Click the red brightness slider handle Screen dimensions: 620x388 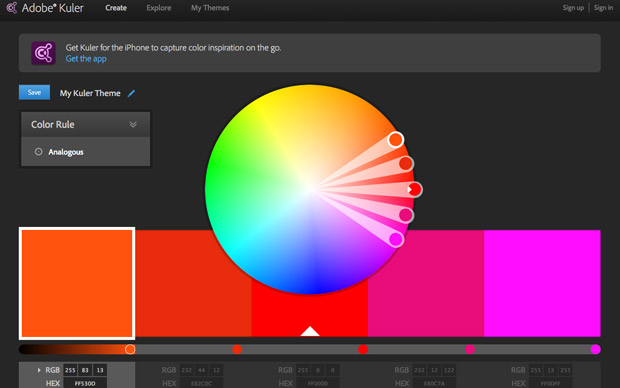(363, 349)
